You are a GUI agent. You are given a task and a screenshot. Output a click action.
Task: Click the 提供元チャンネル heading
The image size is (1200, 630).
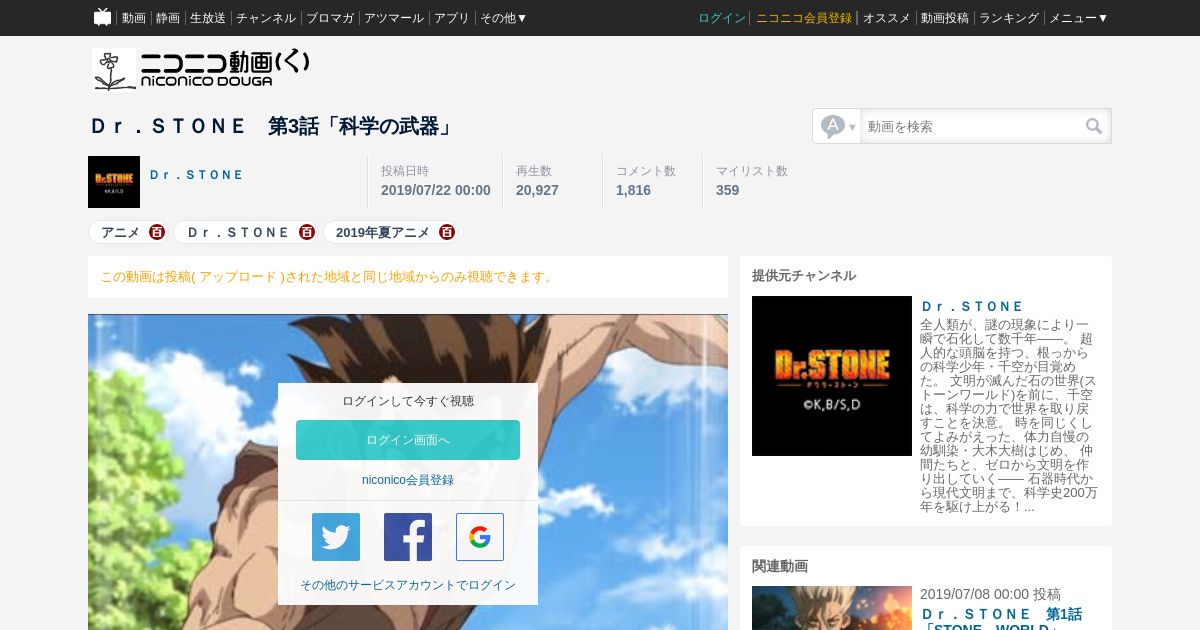coord(804,276)
